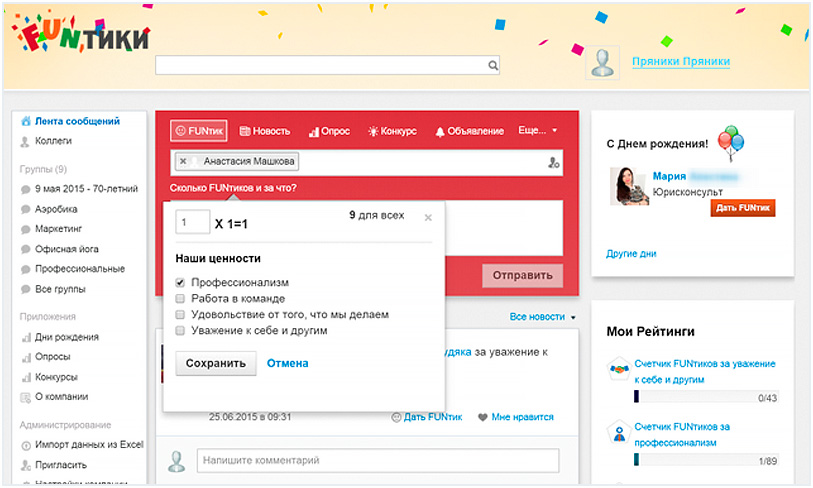The height and width of the screenshot is (488, 813).
Task: Switch to Конкурс post tab
Action: (x=392, y=131)
